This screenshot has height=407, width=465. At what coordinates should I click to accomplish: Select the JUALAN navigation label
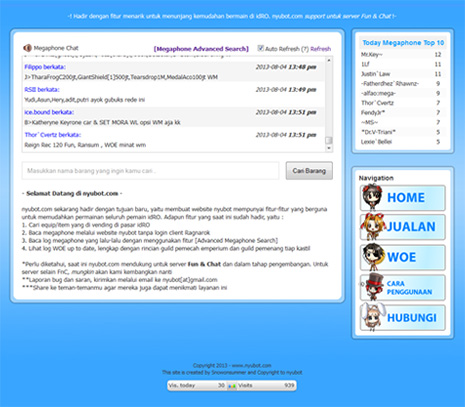tap(411, 227)
